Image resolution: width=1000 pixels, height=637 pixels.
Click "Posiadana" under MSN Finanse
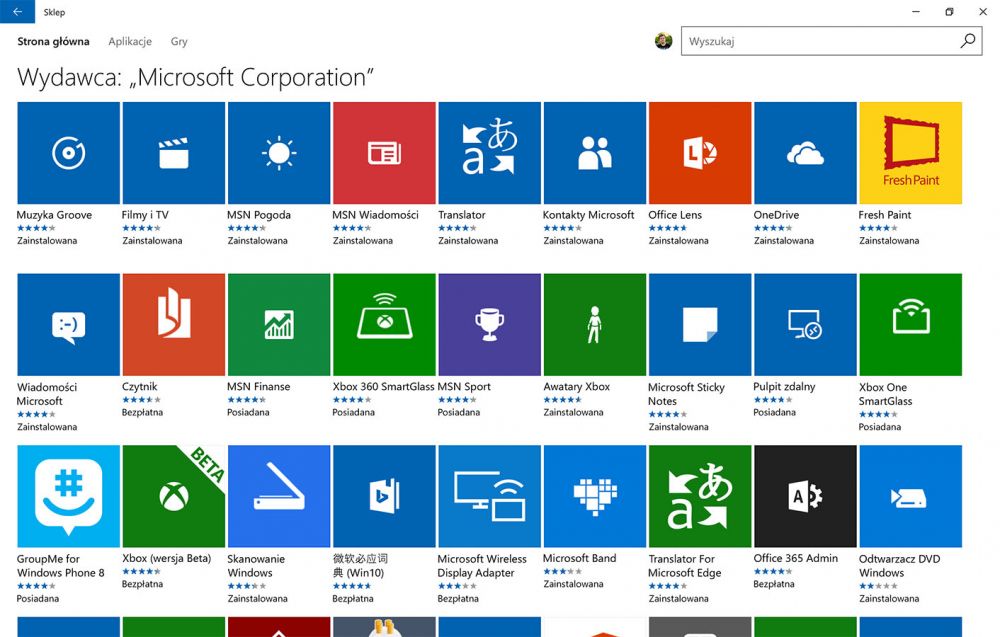pos(248,413)
